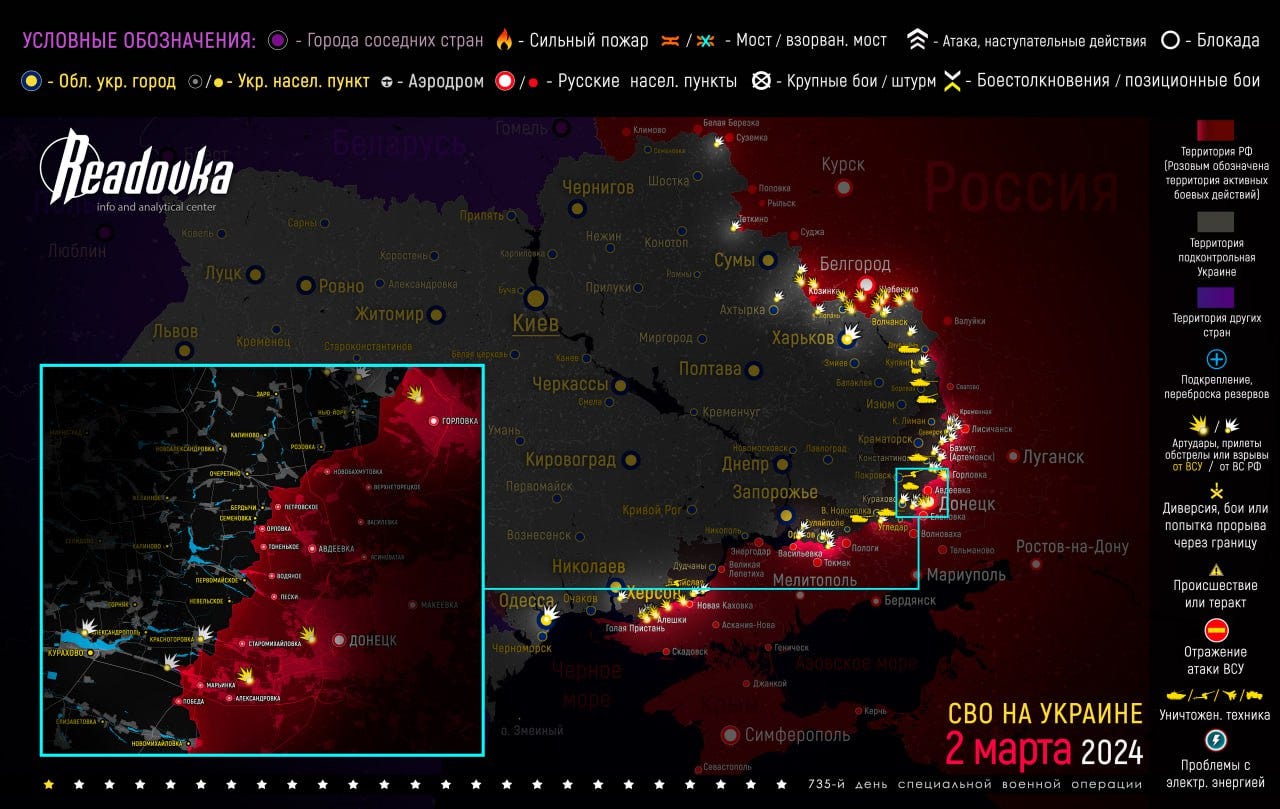
Task: Click the yellow explosion 'от ВСУ' legend icon
Action: pyautogui.click(x=1198, y=425)
